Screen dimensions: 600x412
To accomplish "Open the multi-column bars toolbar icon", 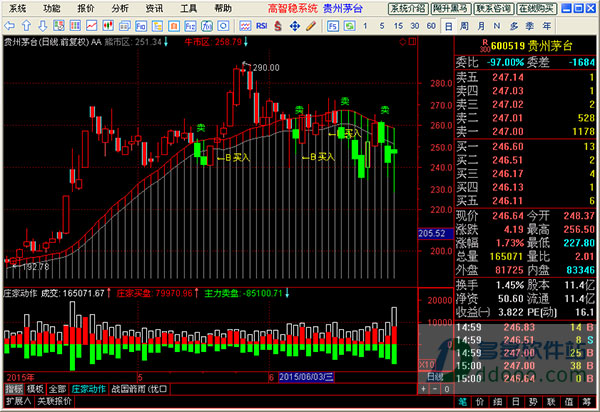I will tap(75, 26).
